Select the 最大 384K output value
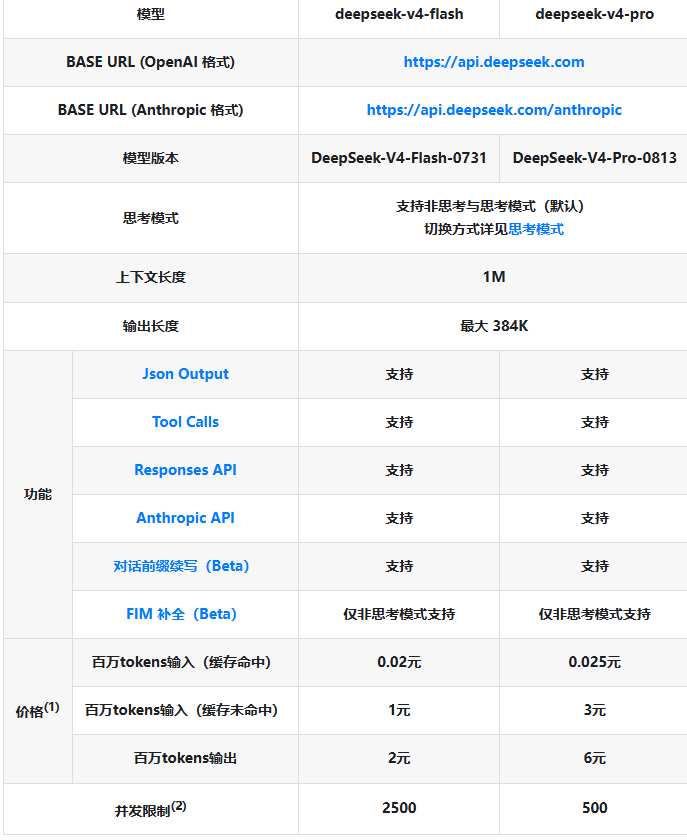 tap(494, 326)
